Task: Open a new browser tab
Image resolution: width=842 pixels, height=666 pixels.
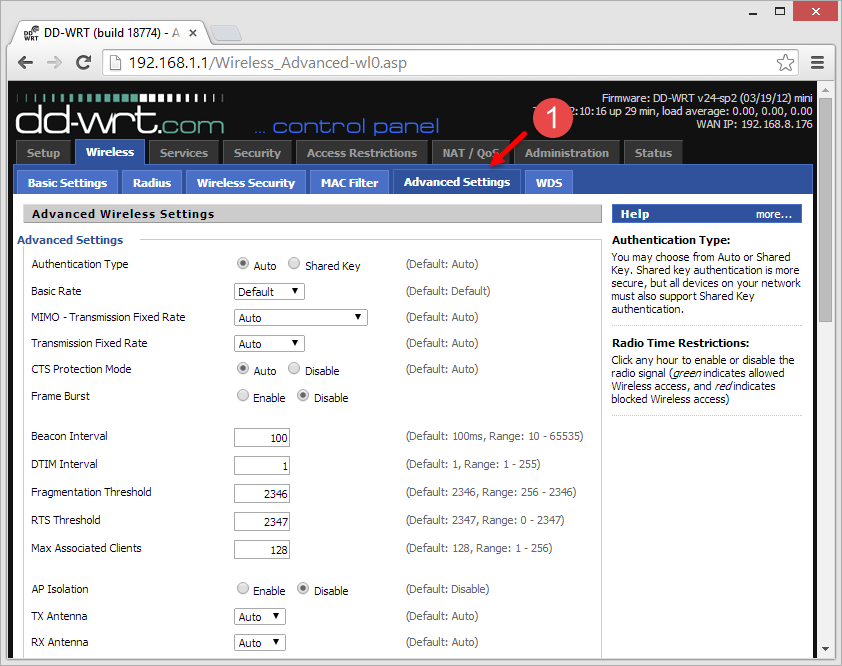Action: tap(226, 33)
